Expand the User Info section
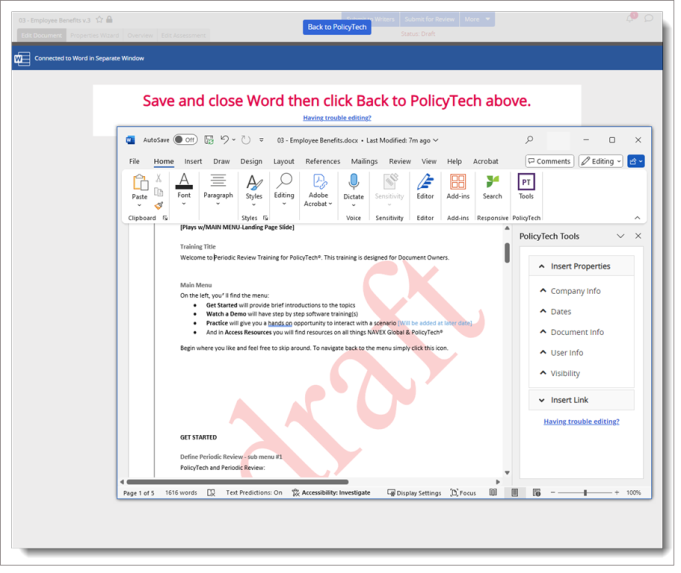Image resolution: width=681 pixels, height=573 pixels. [x=562, y=353]
